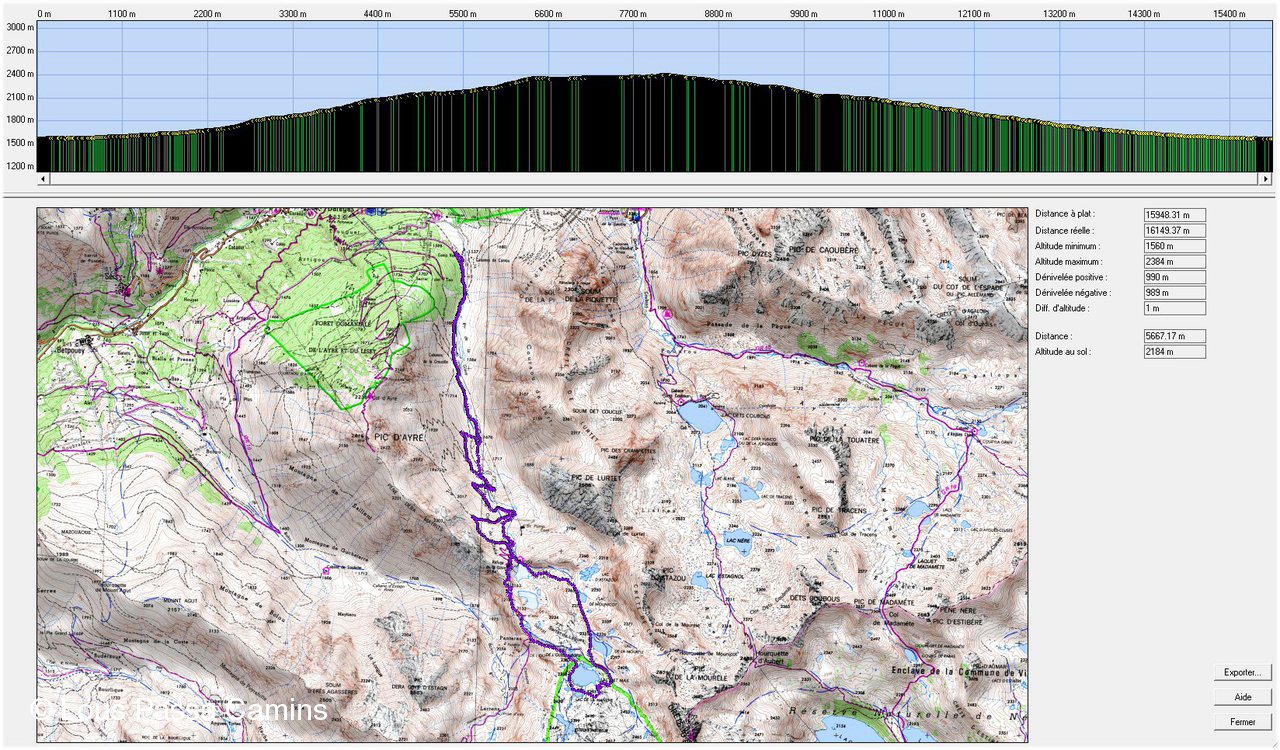This screenshot has width=1280, height=750.
Task: Click the Exporter... button
Action: coord(1243,672)
